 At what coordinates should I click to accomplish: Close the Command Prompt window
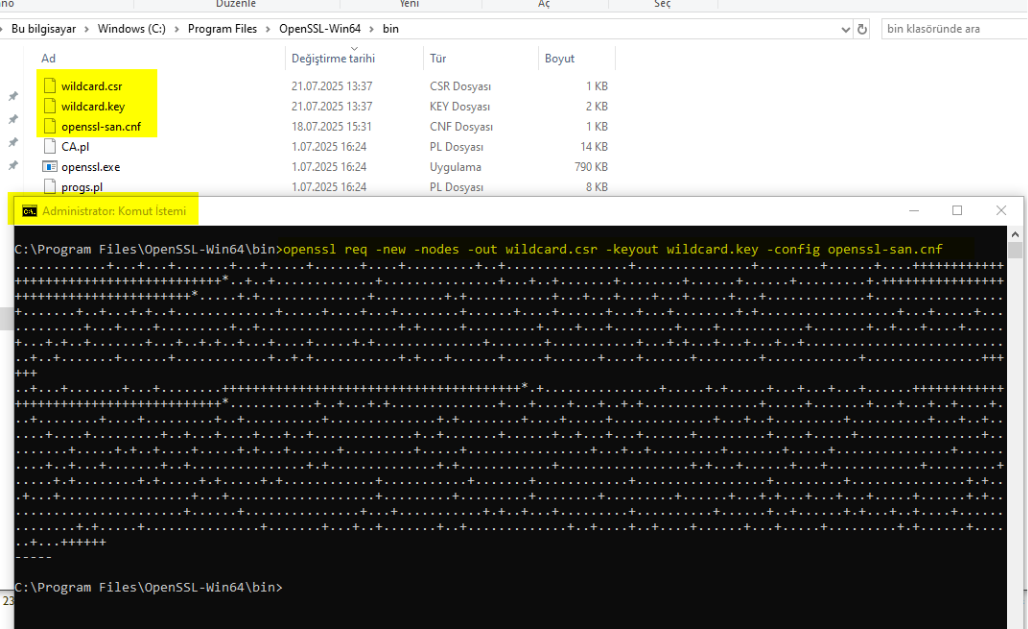(x=1001, y=211)
